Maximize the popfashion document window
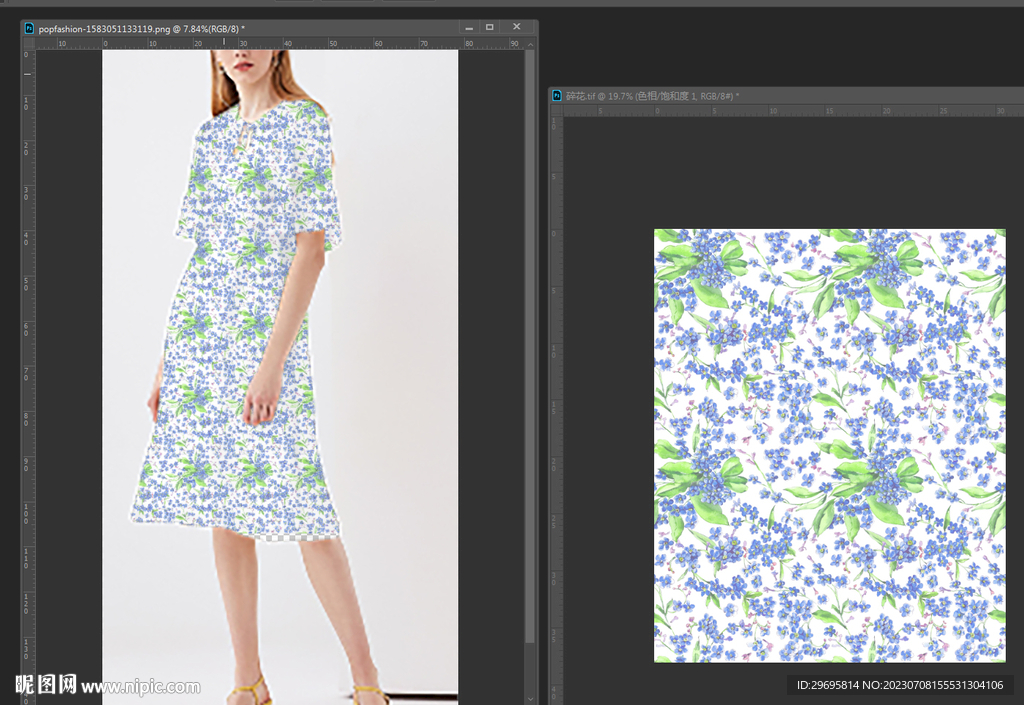Screen dimensions: 1024x705 click(x=490, y=28)
